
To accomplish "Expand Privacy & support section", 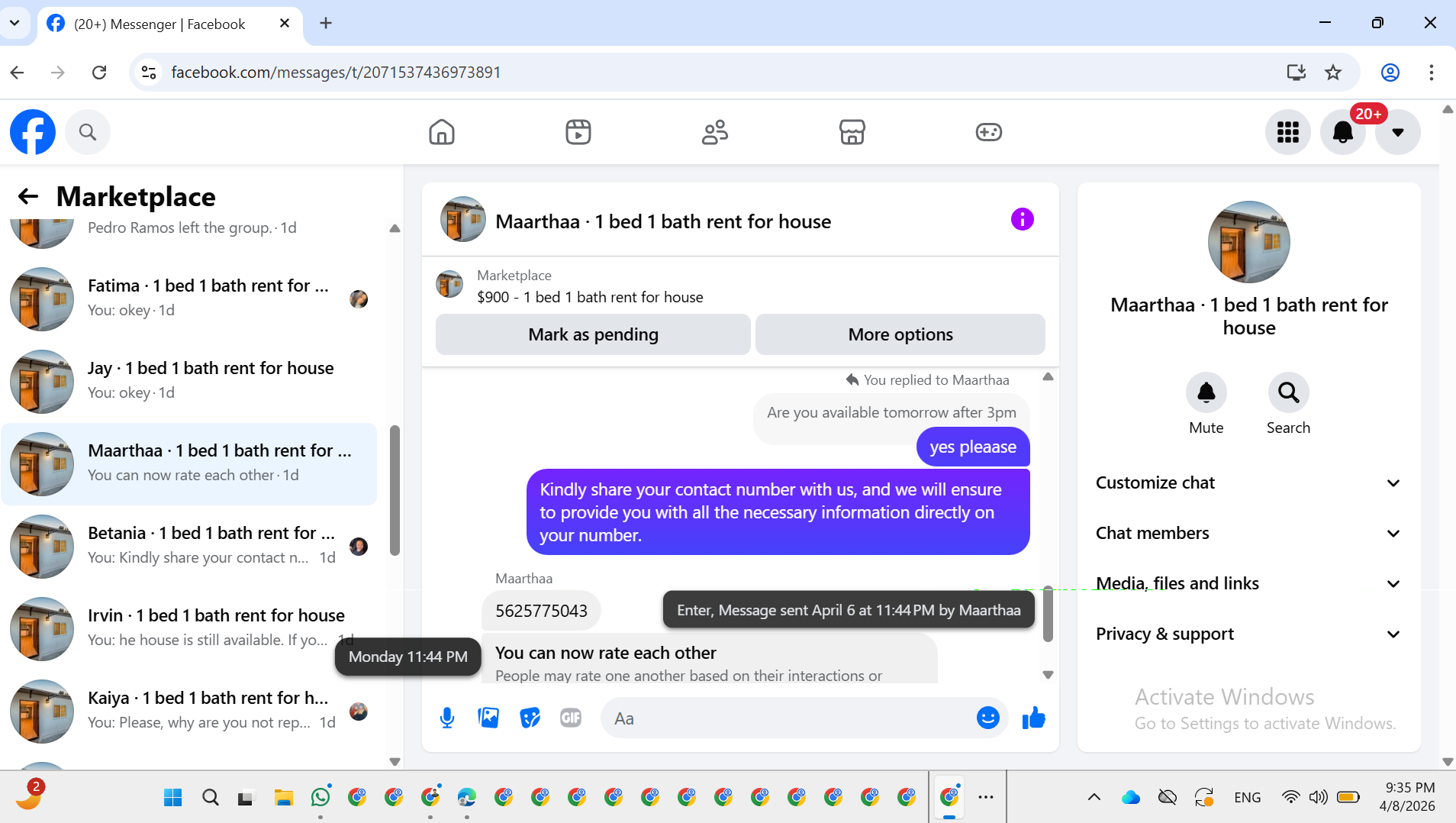I will [1249, 634].
